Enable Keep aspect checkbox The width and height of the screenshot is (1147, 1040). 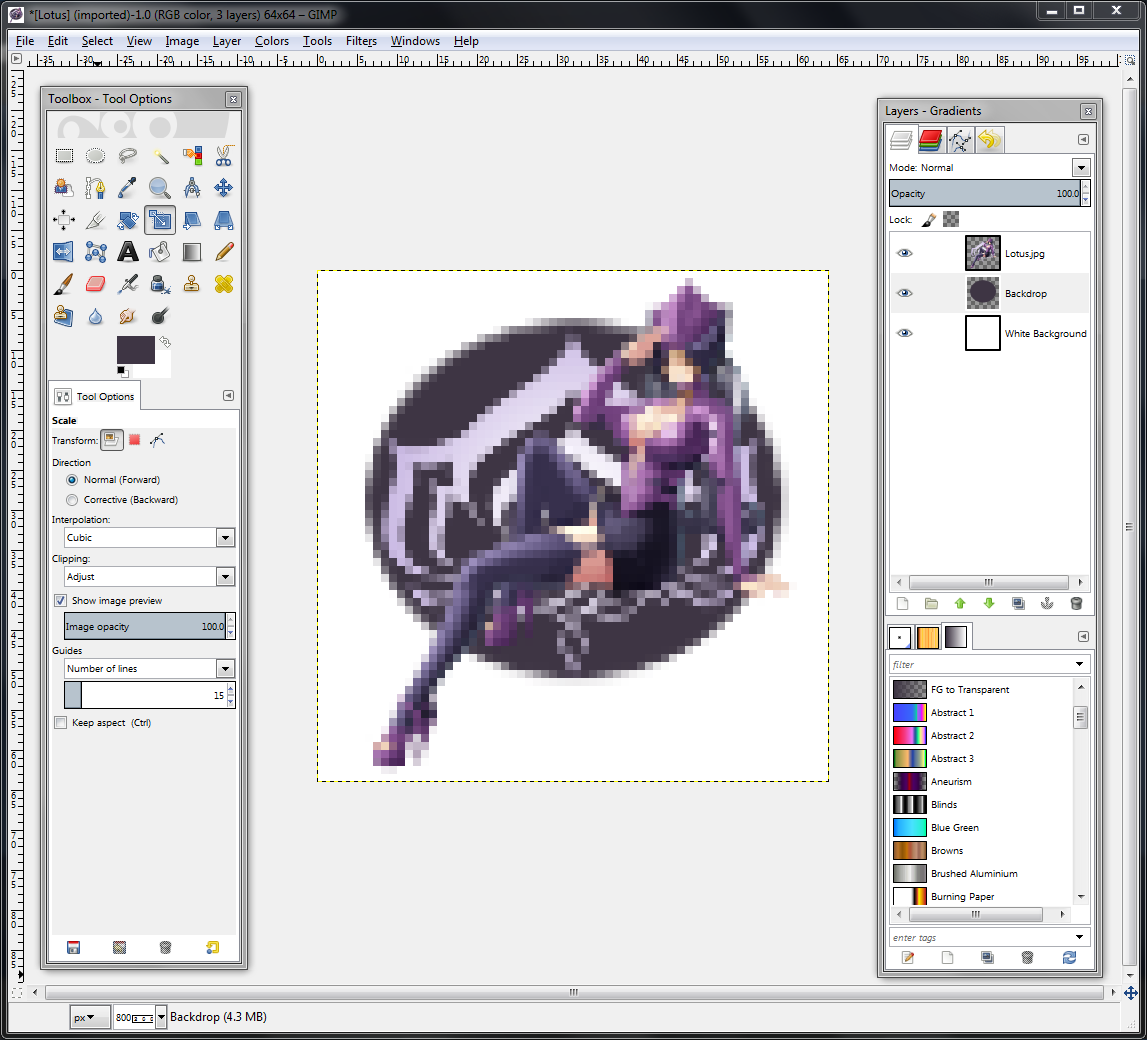click(x=61, y=723)
